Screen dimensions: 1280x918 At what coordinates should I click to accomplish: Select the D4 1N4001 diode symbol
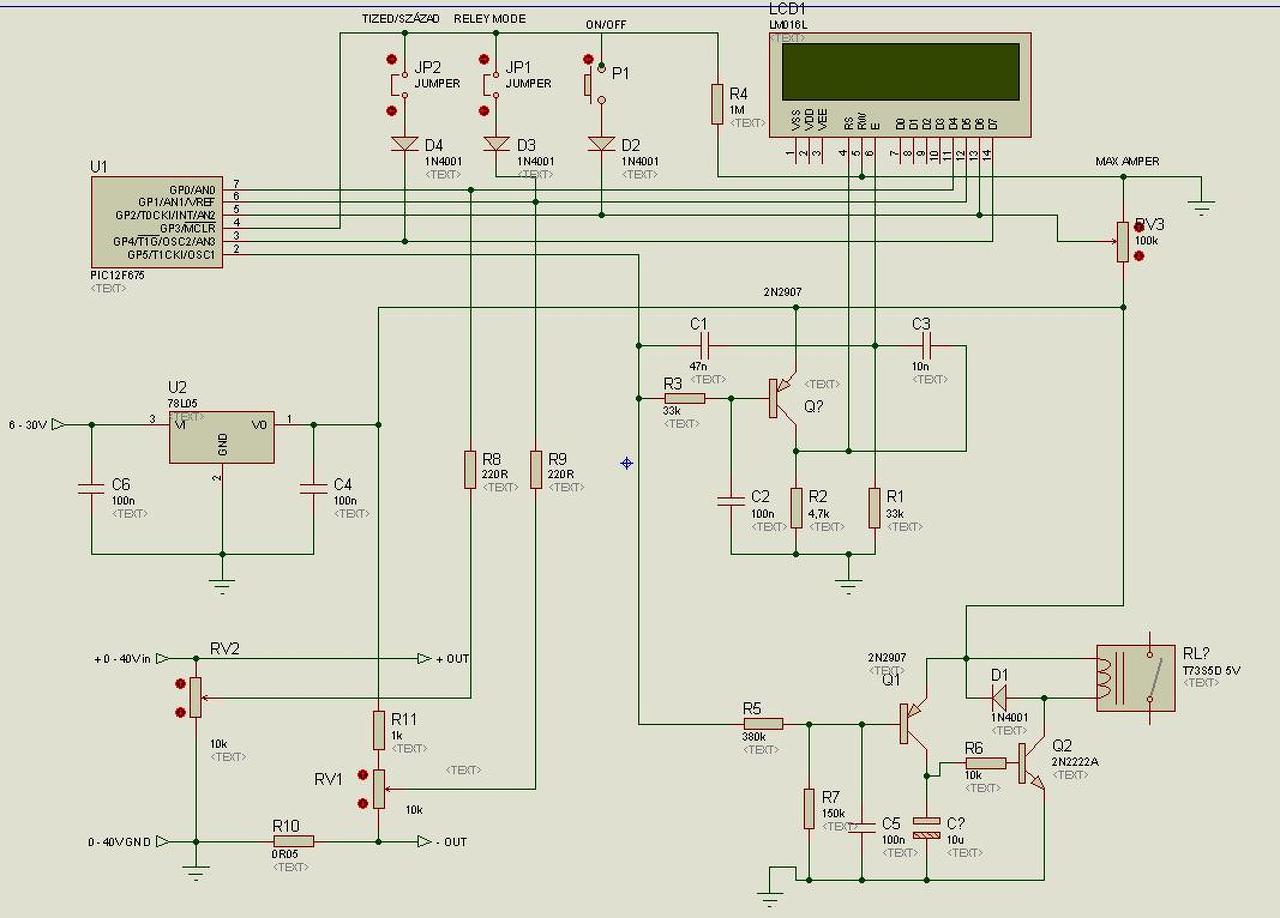pyautogui.click(x=405, y=145)
